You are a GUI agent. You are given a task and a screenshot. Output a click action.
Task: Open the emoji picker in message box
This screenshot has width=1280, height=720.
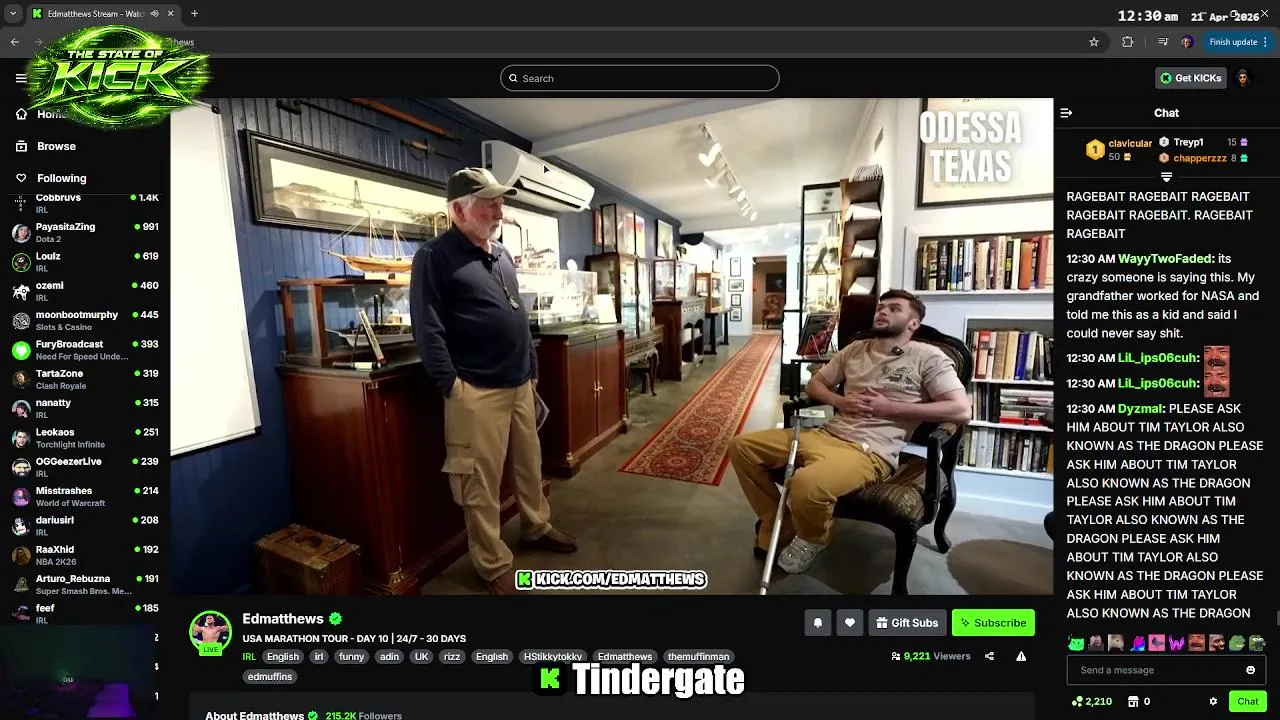[x=1250, y=670]
